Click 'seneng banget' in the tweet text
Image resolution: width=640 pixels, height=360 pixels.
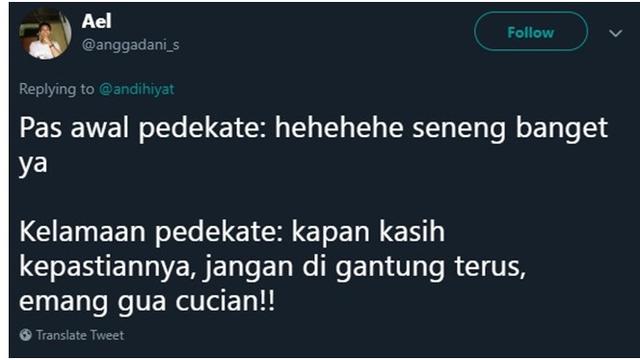(x=510, y=128)
